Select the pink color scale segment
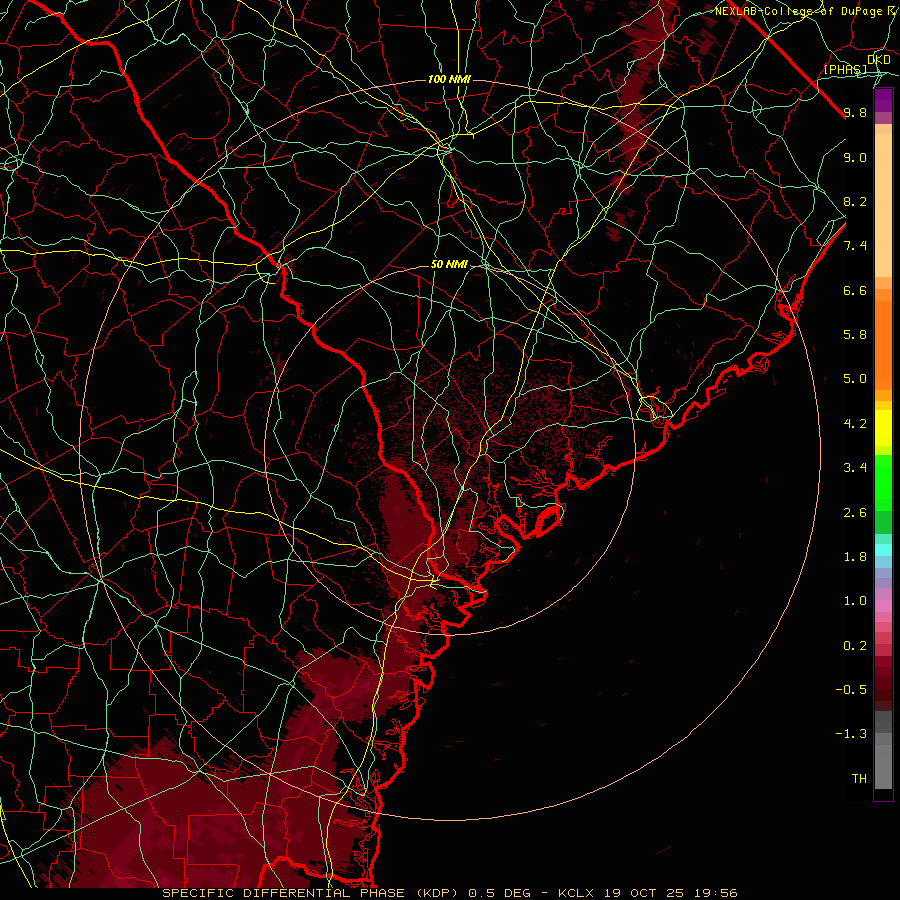This screenshot has height=900, width=900. (883, 606)
